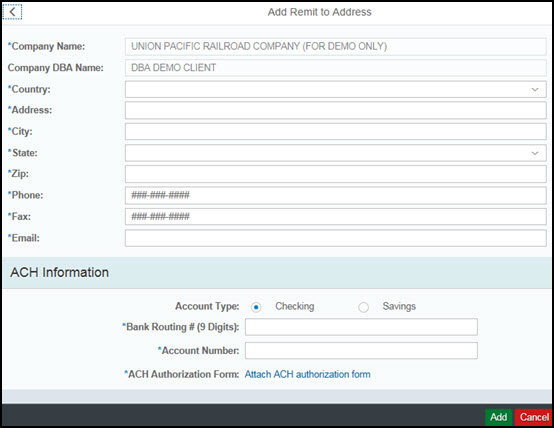Screen dimensions: 554x428
Task: Click the Fax number field
Action: tap(335, 216)
